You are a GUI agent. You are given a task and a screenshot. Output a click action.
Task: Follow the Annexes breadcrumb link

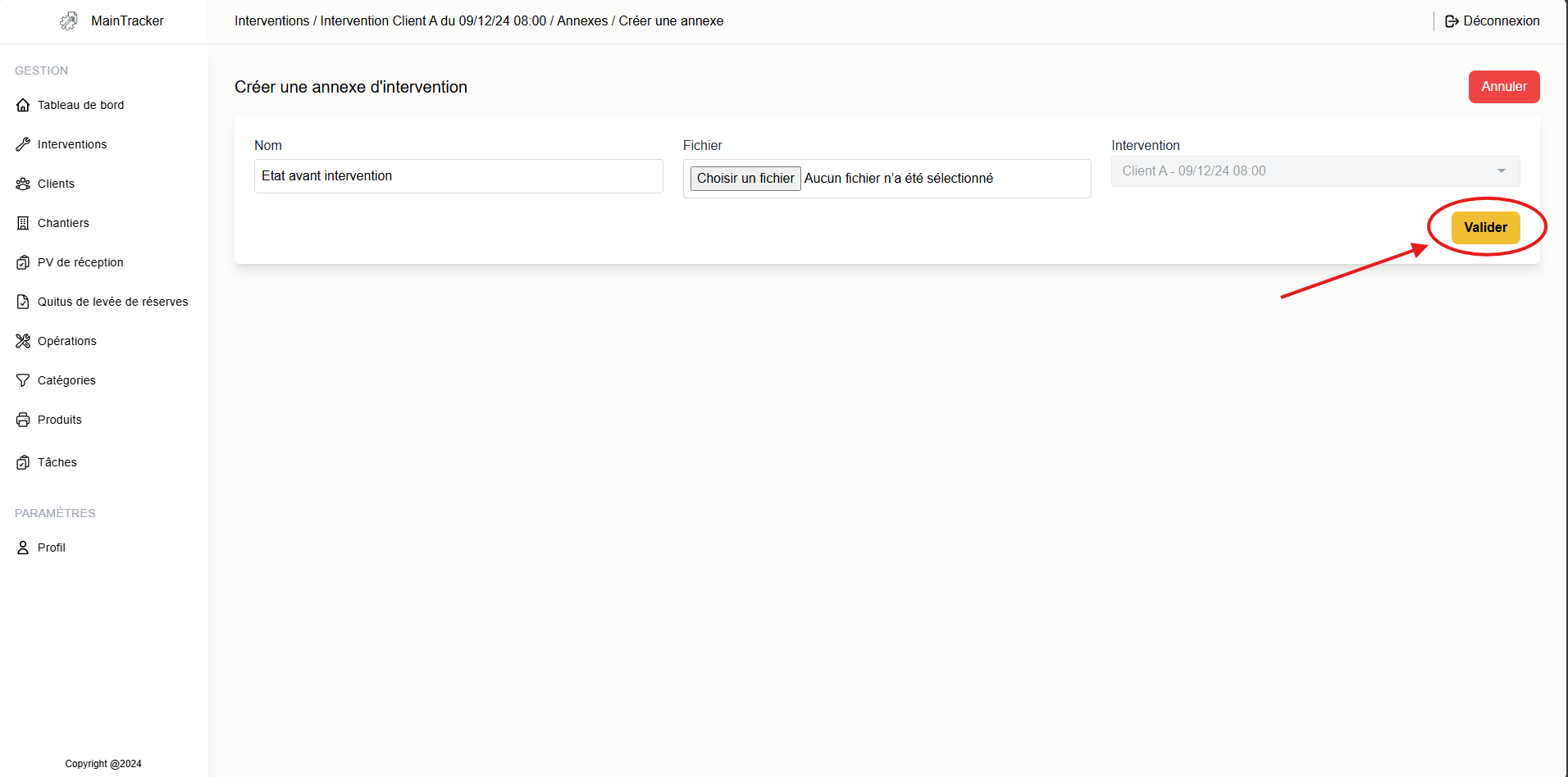[582, 21]
